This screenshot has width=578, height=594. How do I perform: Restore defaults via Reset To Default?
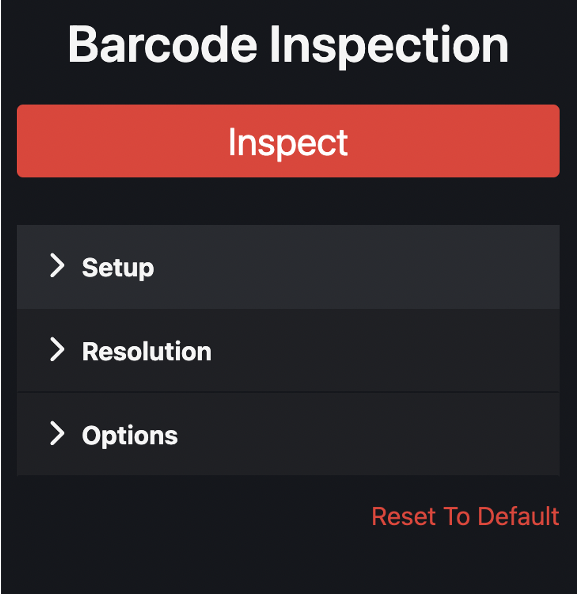click(465, 516)
